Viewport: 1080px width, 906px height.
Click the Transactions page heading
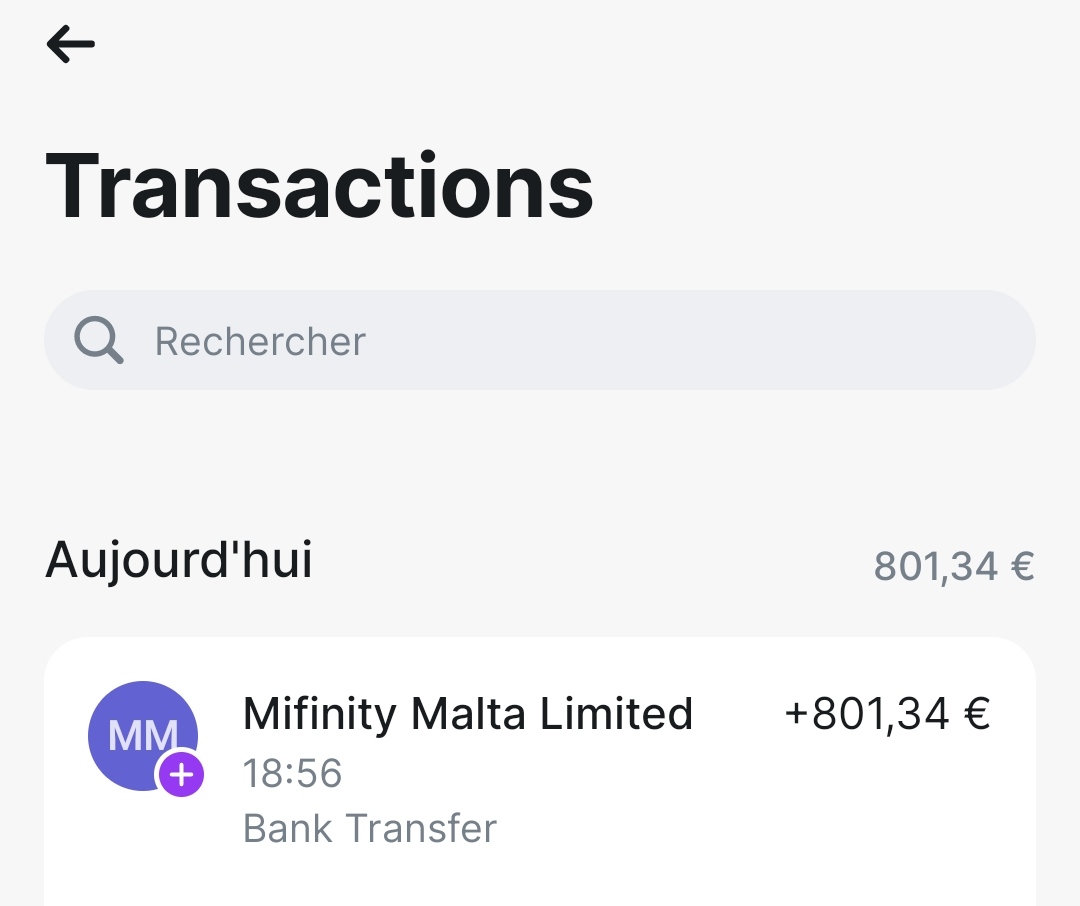point(319,186)
